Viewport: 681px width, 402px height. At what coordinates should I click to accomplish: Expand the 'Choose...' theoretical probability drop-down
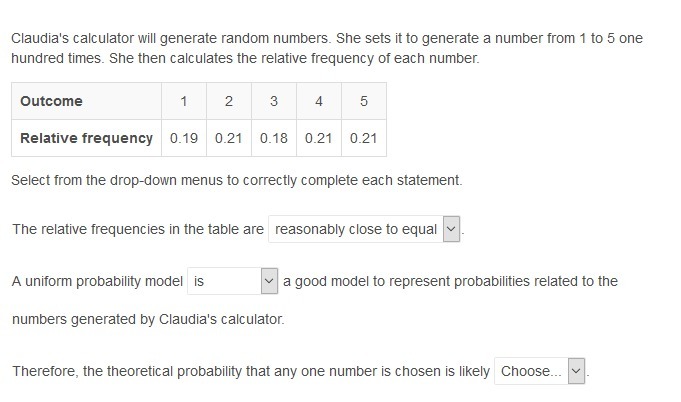click(539, 371)
